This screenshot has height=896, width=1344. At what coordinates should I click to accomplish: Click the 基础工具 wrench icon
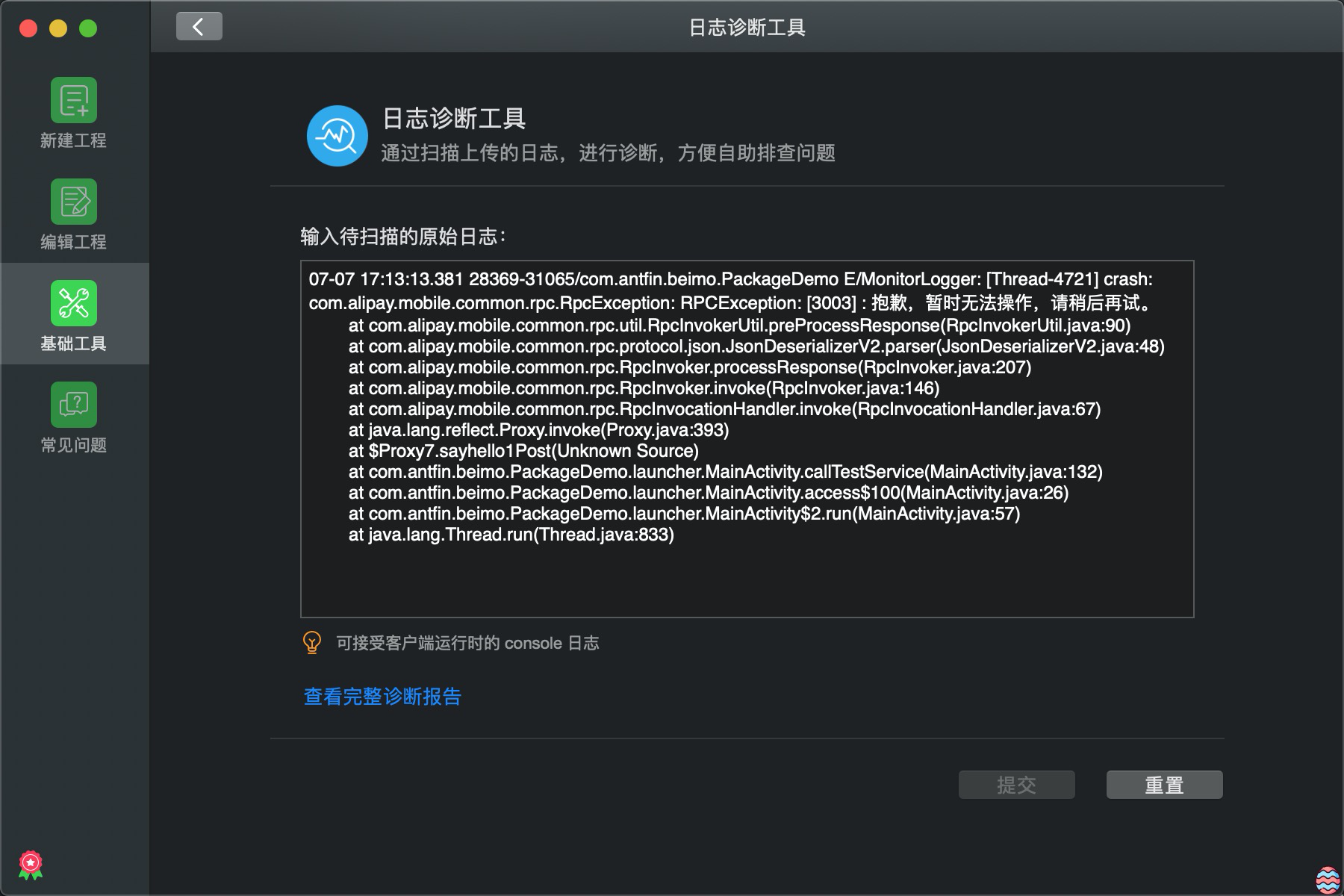[x=72, y=302]
